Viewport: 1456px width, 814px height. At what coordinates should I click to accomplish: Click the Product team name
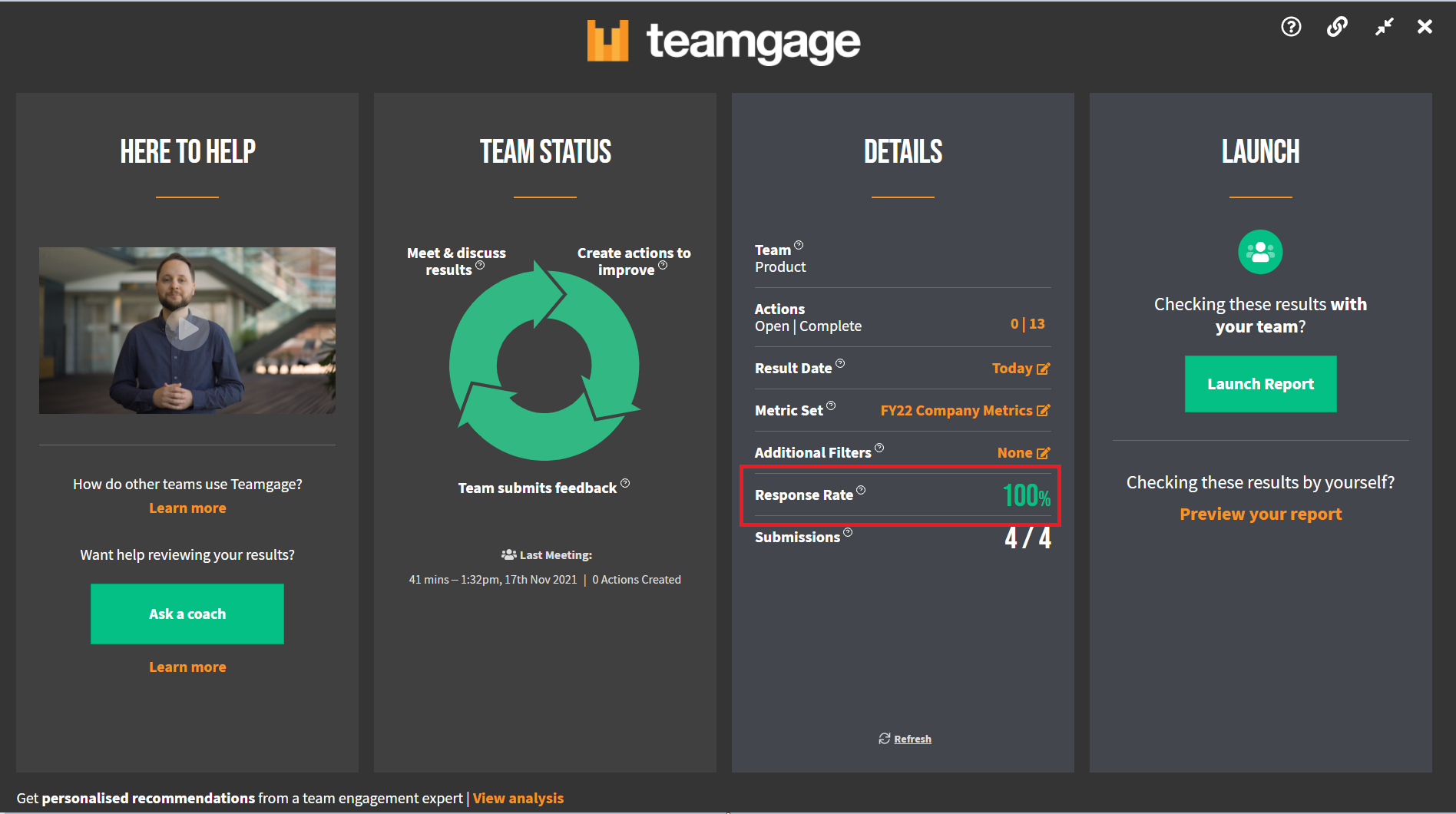780,267
